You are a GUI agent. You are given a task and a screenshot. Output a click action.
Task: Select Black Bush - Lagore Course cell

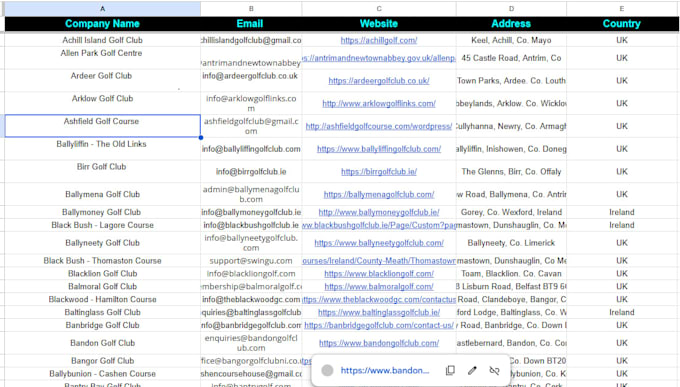click(x=102, y=225)
